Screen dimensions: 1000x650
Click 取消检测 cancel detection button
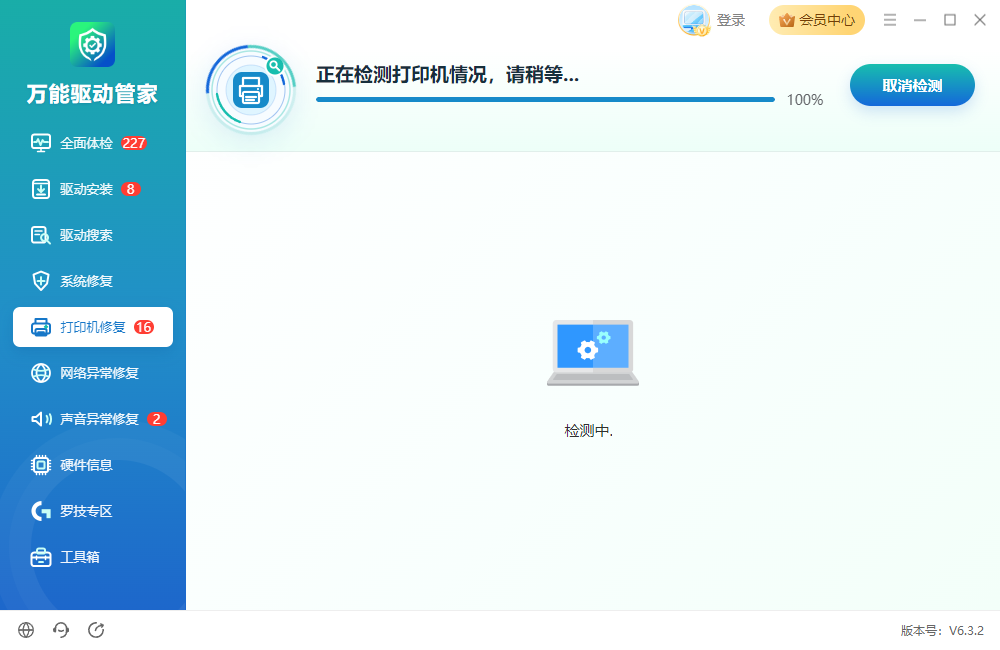click(x=912, y=85)
